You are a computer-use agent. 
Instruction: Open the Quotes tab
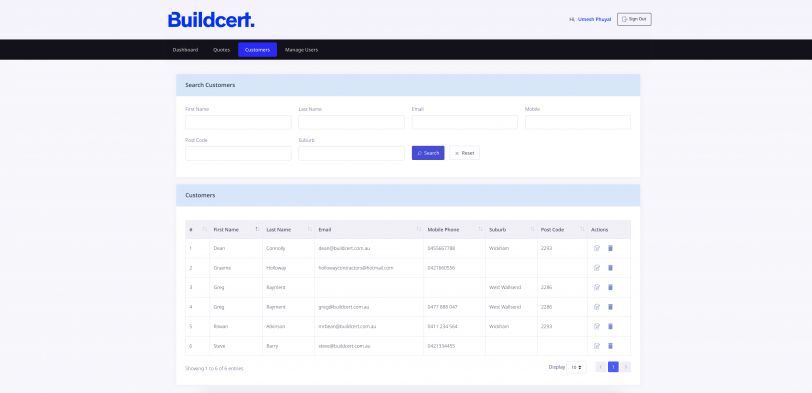click(221, 50)
